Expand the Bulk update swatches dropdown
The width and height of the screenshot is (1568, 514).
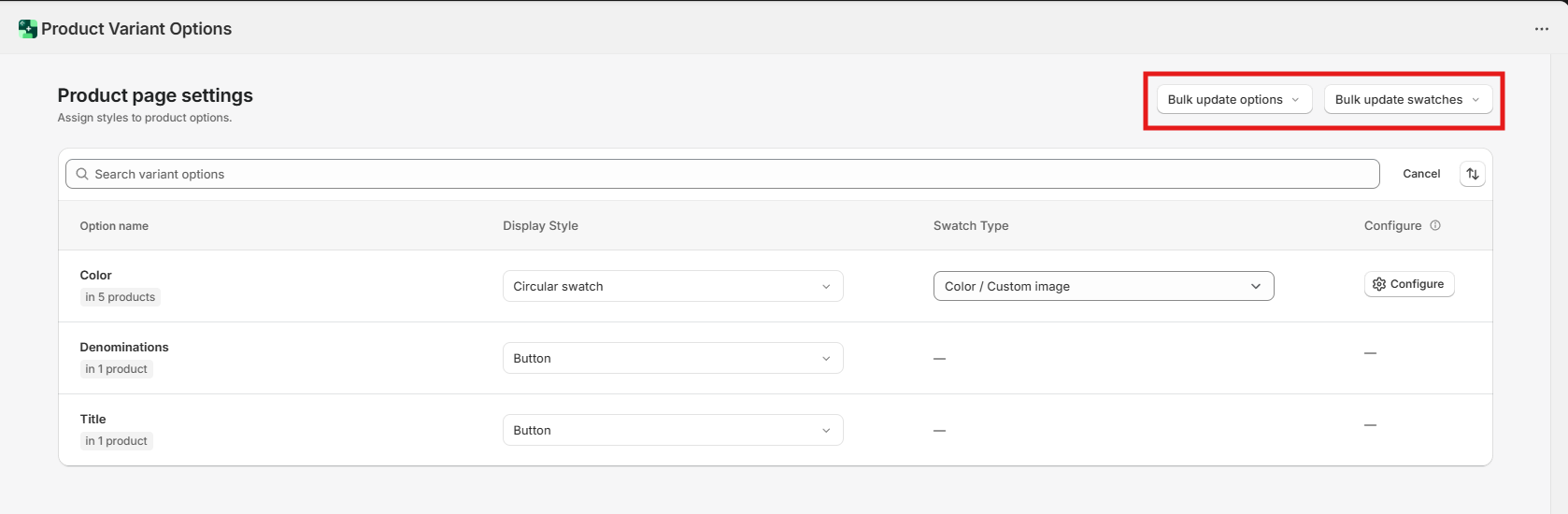pos(1407,100)
